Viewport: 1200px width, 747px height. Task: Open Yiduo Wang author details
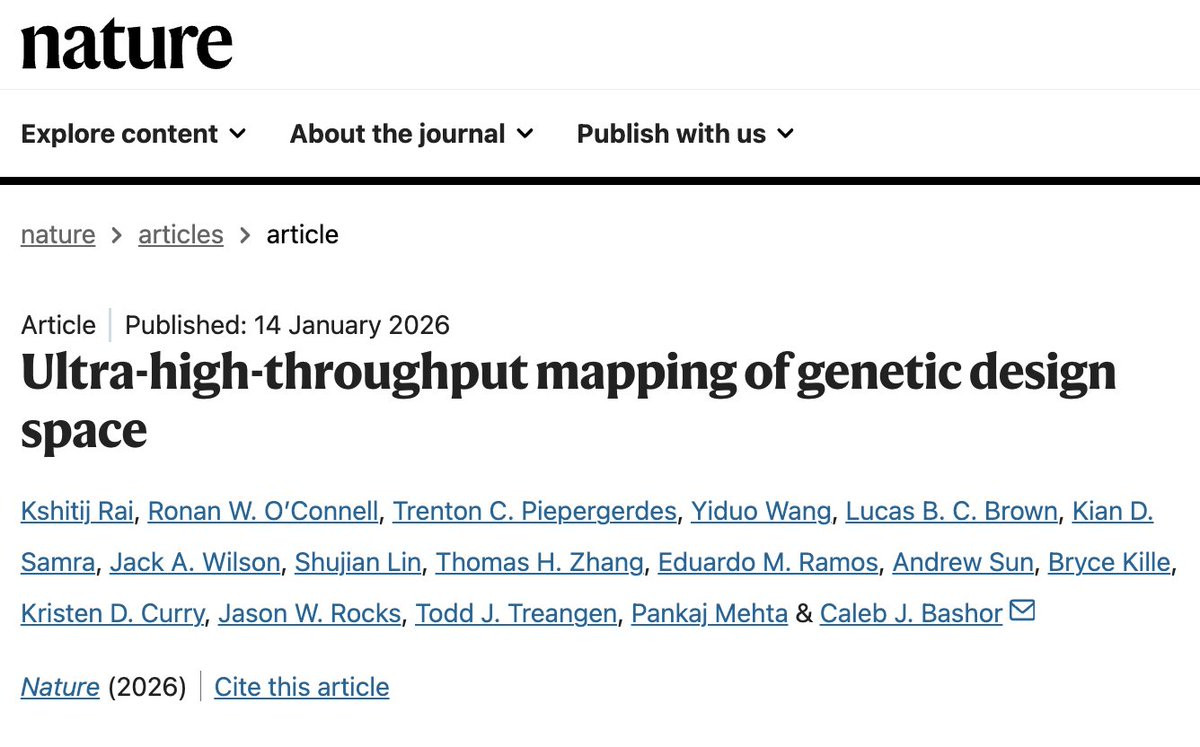(761, 511)
